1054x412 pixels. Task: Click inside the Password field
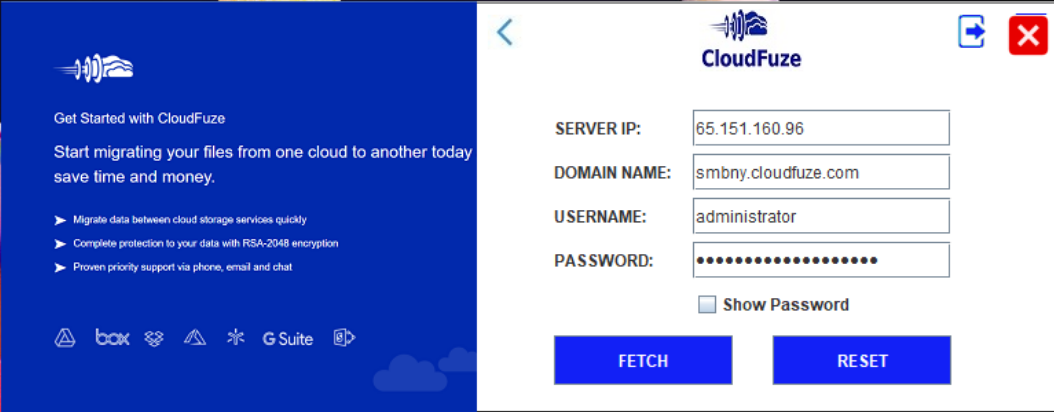(x=820, y=260)
